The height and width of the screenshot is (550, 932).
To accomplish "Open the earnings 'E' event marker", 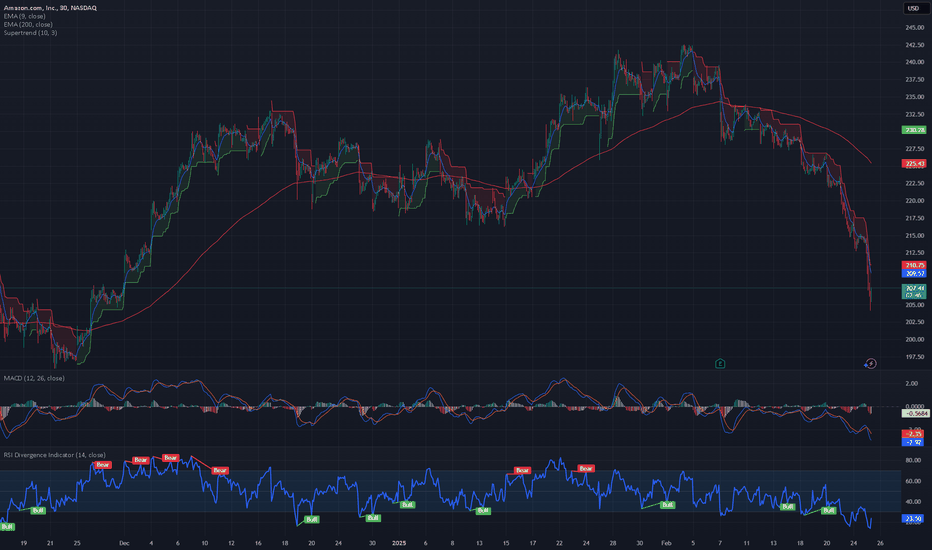I will (720, 363).
